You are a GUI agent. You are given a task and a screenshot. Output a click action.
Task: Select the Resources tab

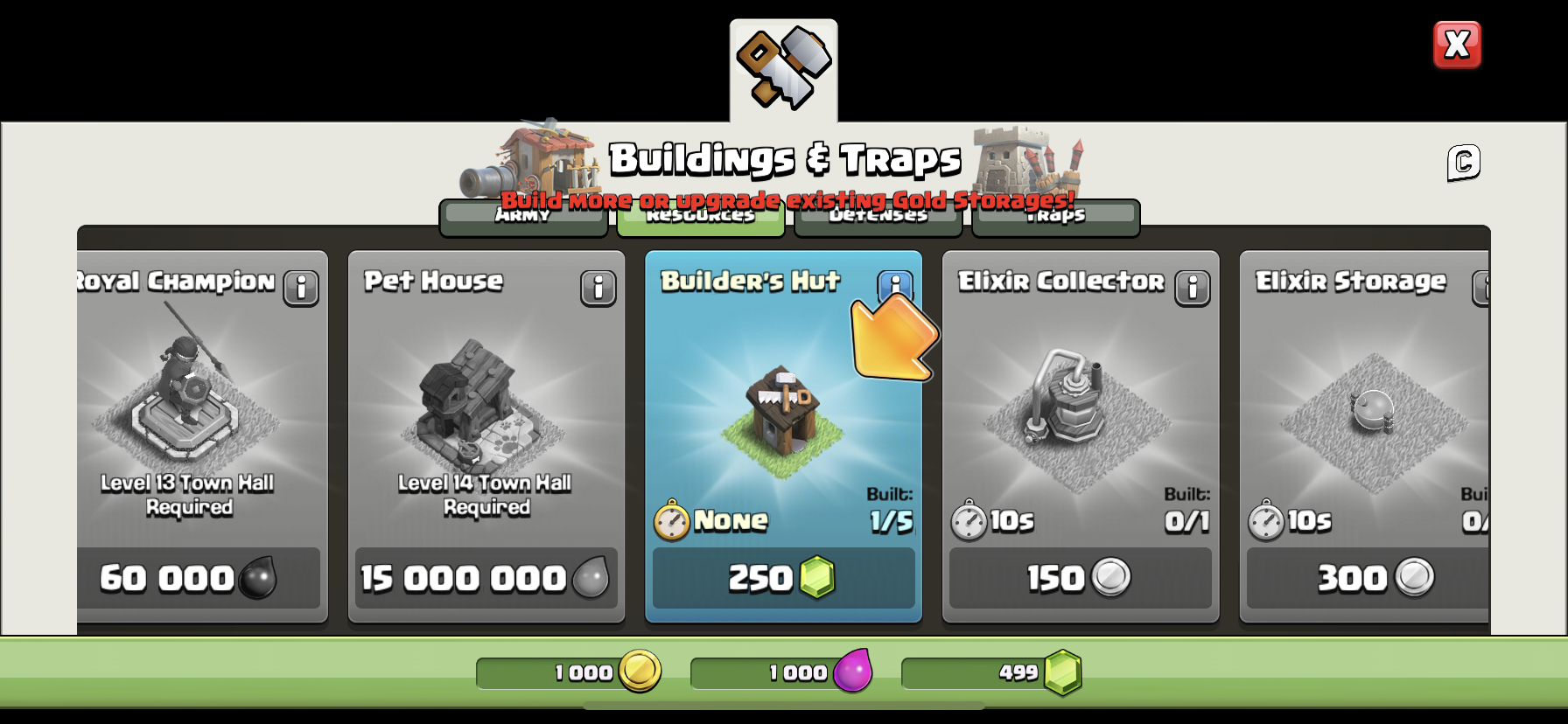click(701, 217)
